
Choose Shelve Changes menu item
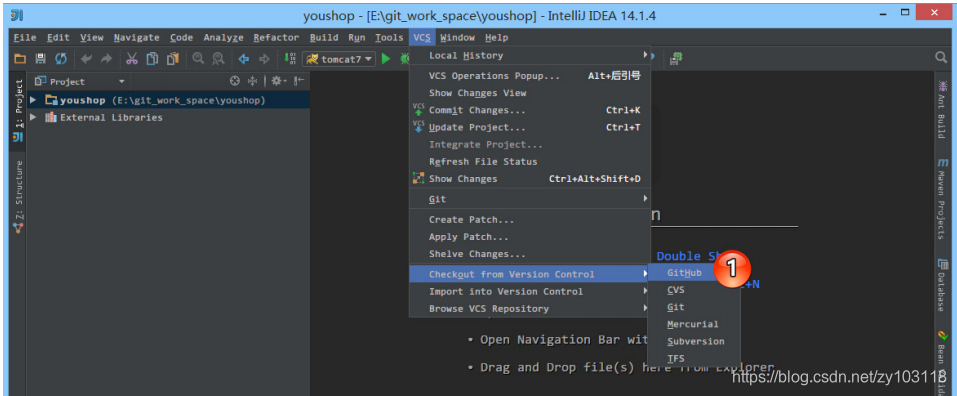click(x=530, y=254)
